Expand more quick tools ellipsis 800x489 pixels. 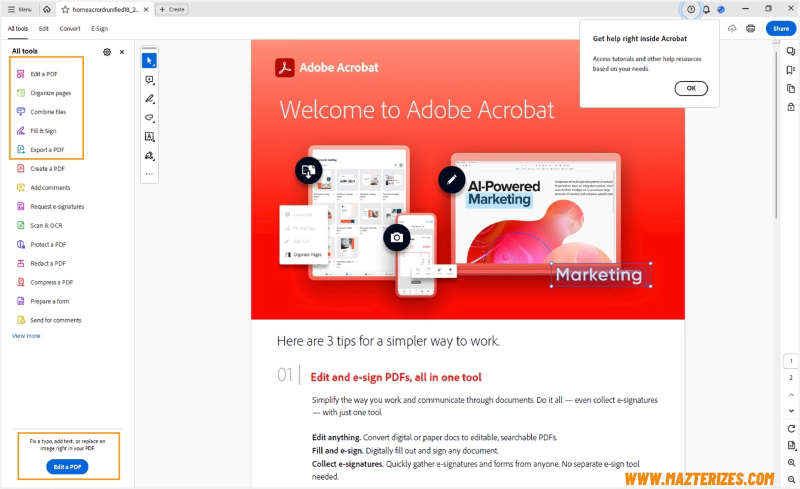coord(149,174)
